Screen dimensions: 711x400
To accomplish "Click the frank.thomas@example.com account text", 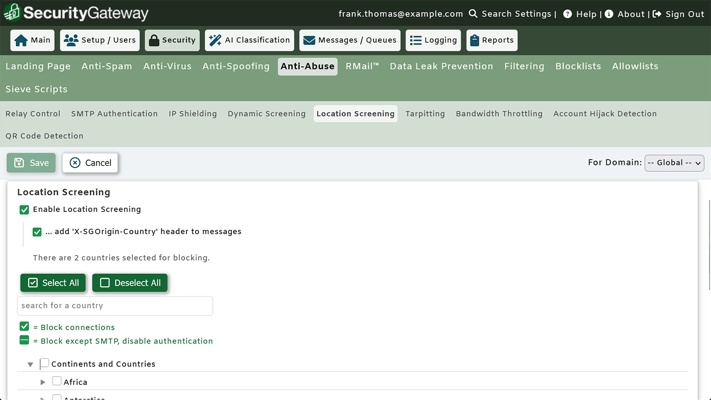I will [x=401, y=14].
